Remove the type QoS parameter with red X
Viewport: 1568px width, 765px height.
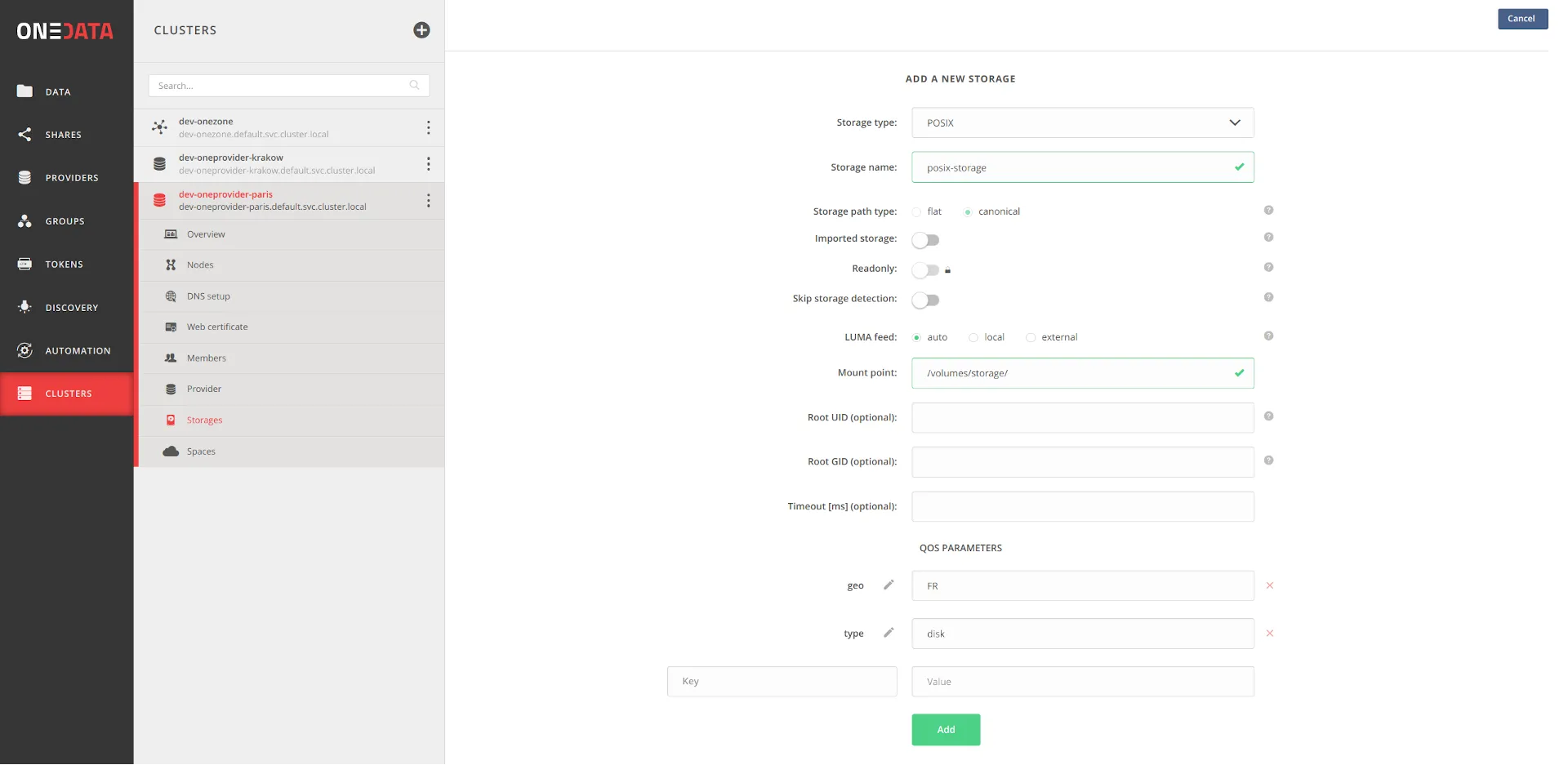click(1269, 634)
